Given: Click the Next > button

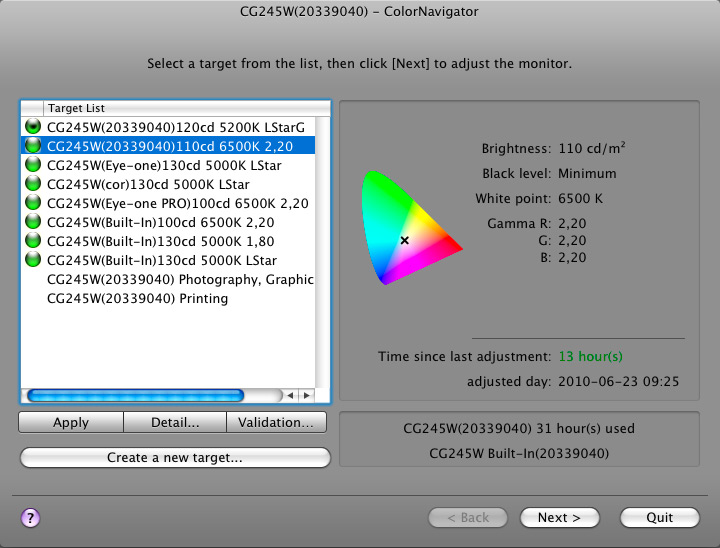Looking at the screenshot, I should (559, 518).
